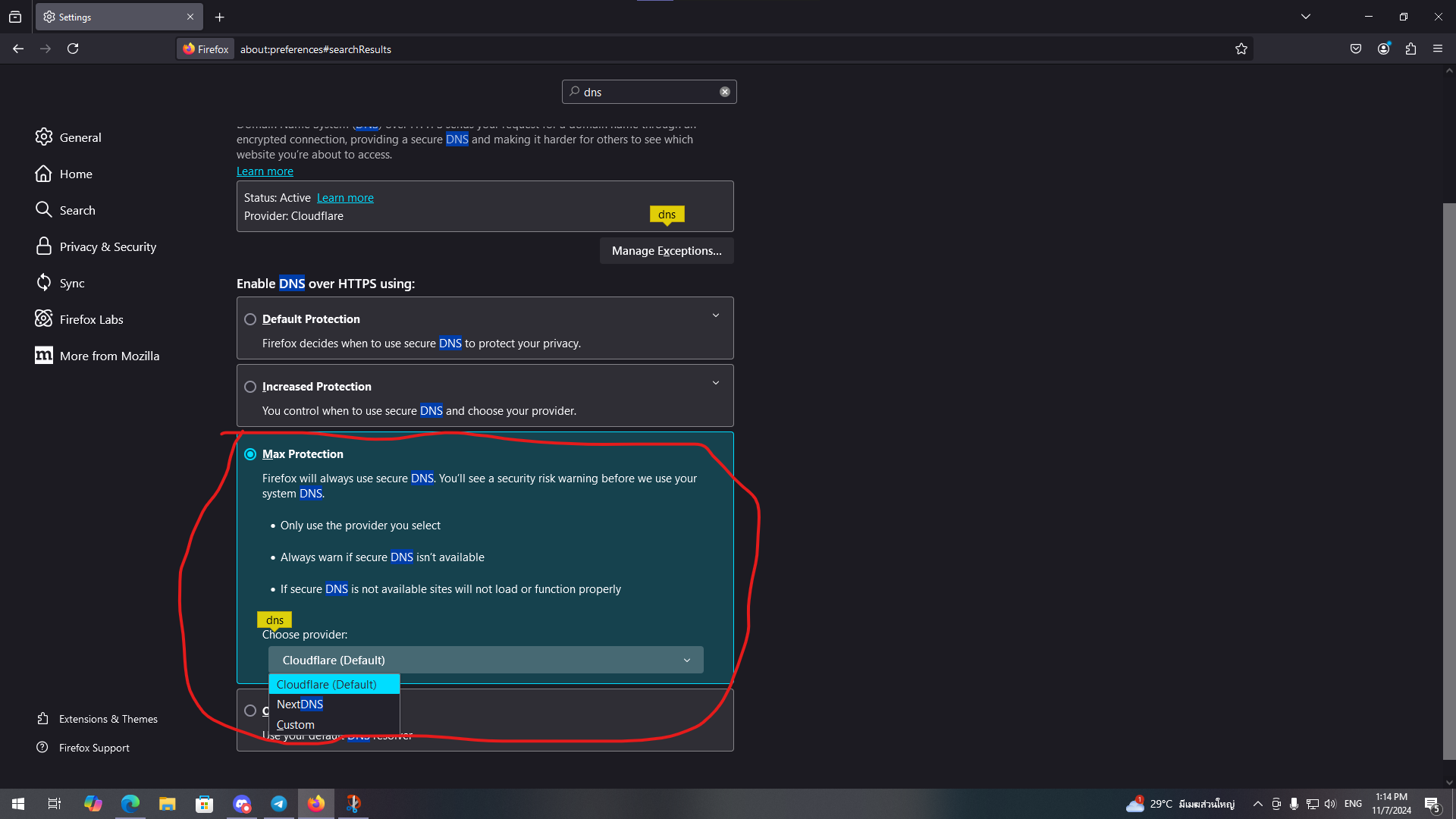Follow Learn more link beside Status: Active
Image resolution: width=1456 pixels, height=819 pixels.
click(345, 198)
